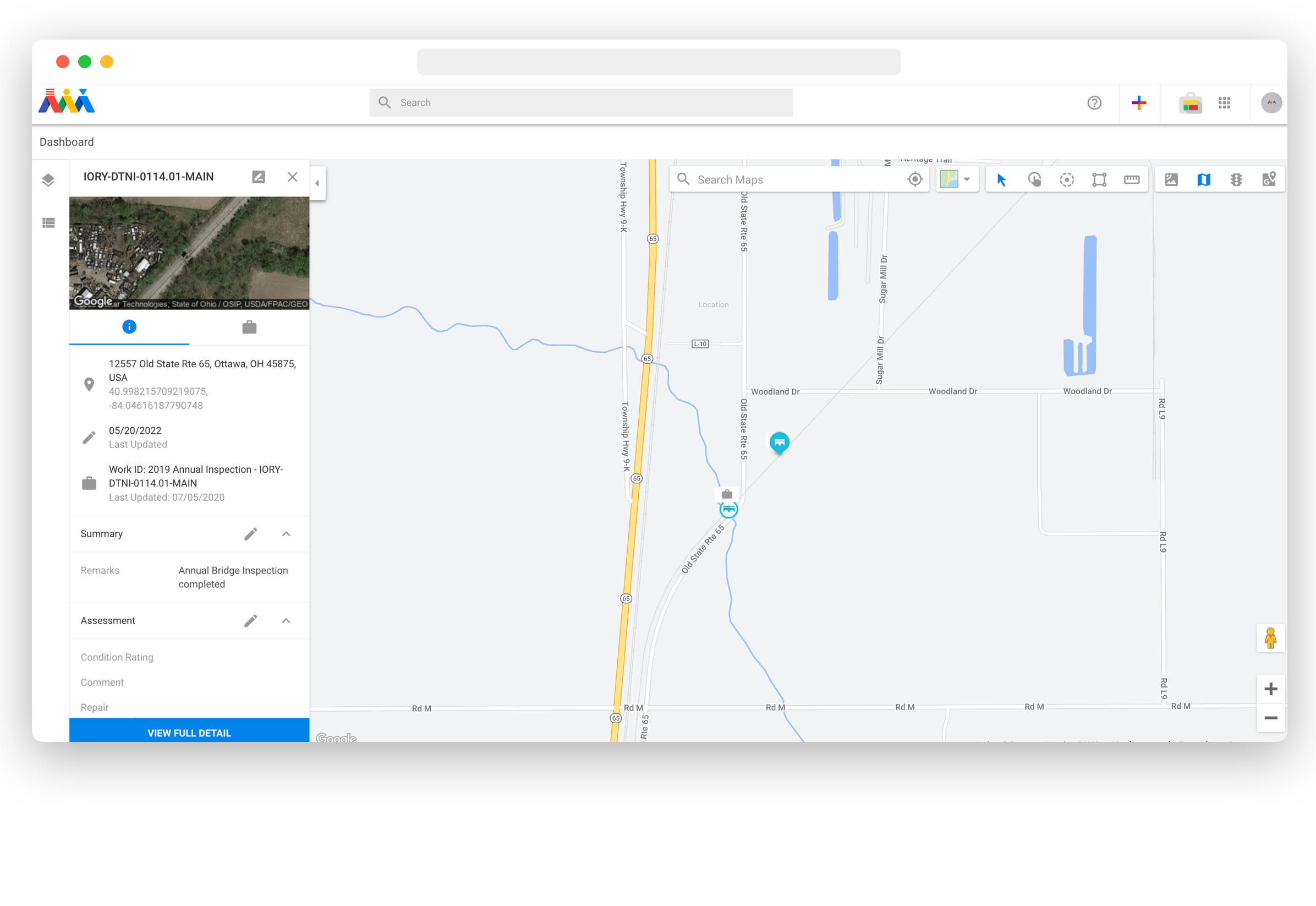Click the Comment field label
The image size is (1316, 906).
point(102,683)
